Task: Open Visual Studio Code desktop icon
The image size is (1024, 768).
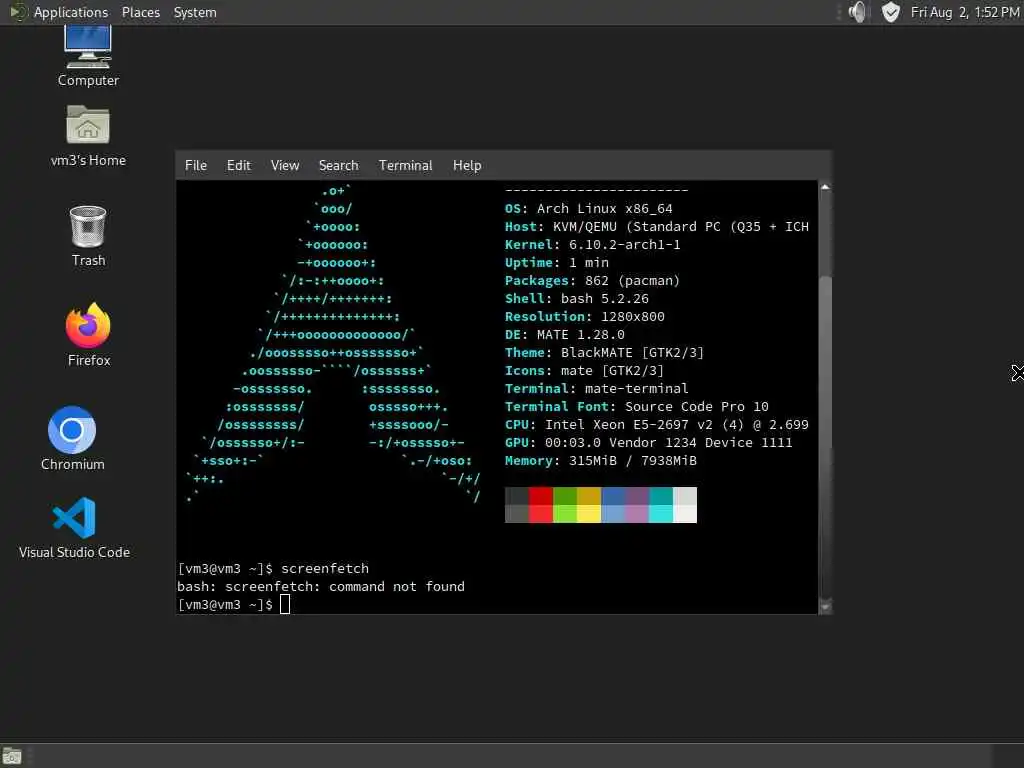Action: 74,528
